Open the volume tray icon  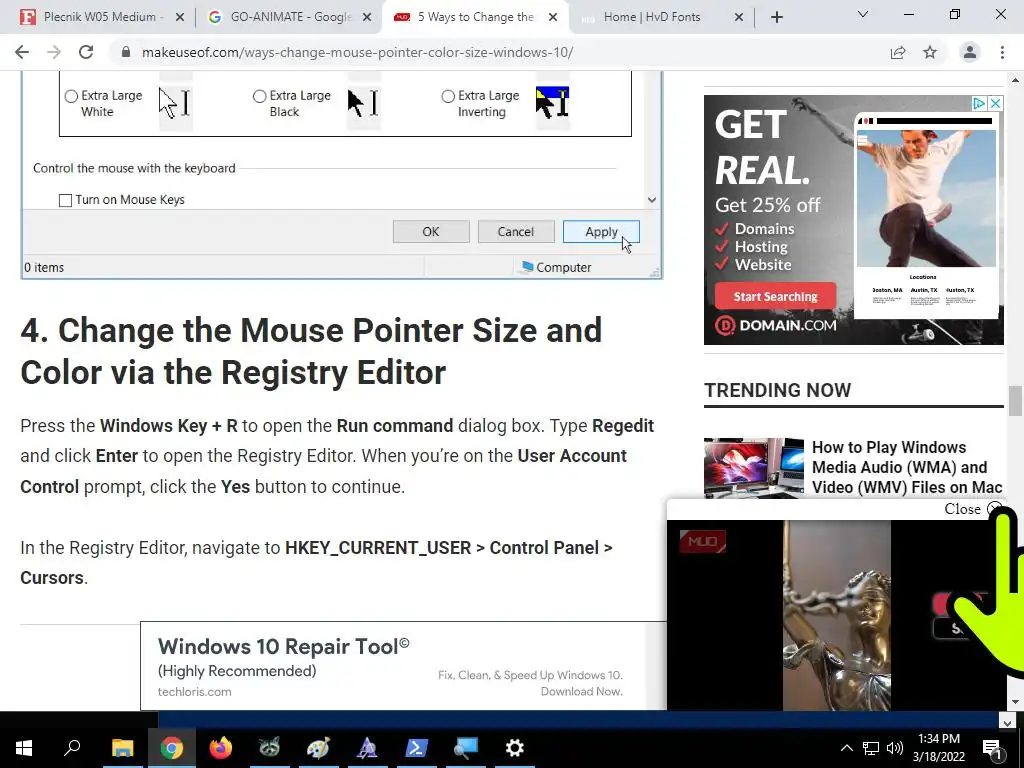(x=895, y=748)
